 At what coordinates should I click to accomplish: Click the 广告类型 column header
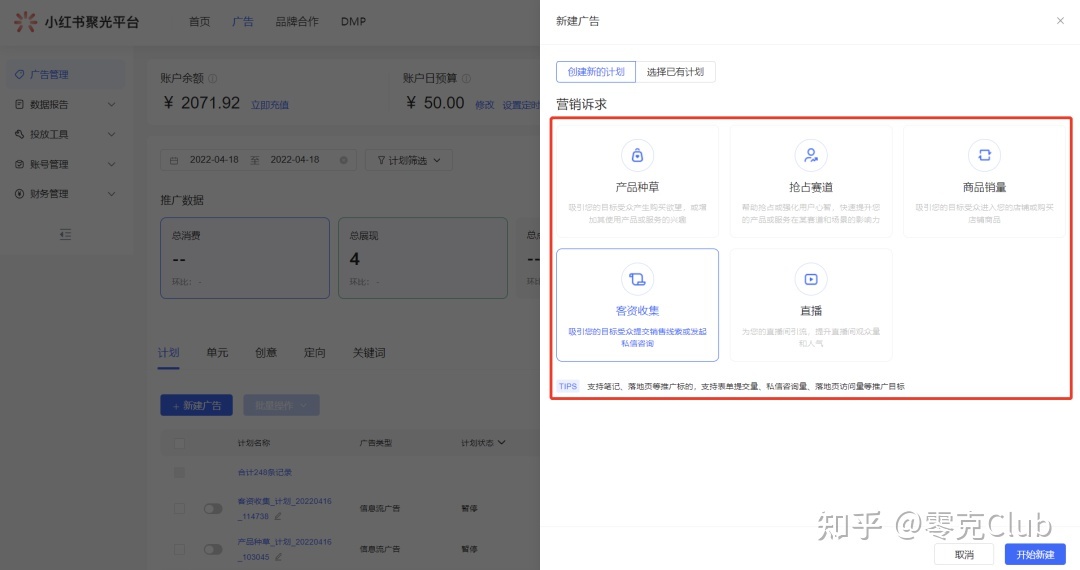tap(376, 443)
